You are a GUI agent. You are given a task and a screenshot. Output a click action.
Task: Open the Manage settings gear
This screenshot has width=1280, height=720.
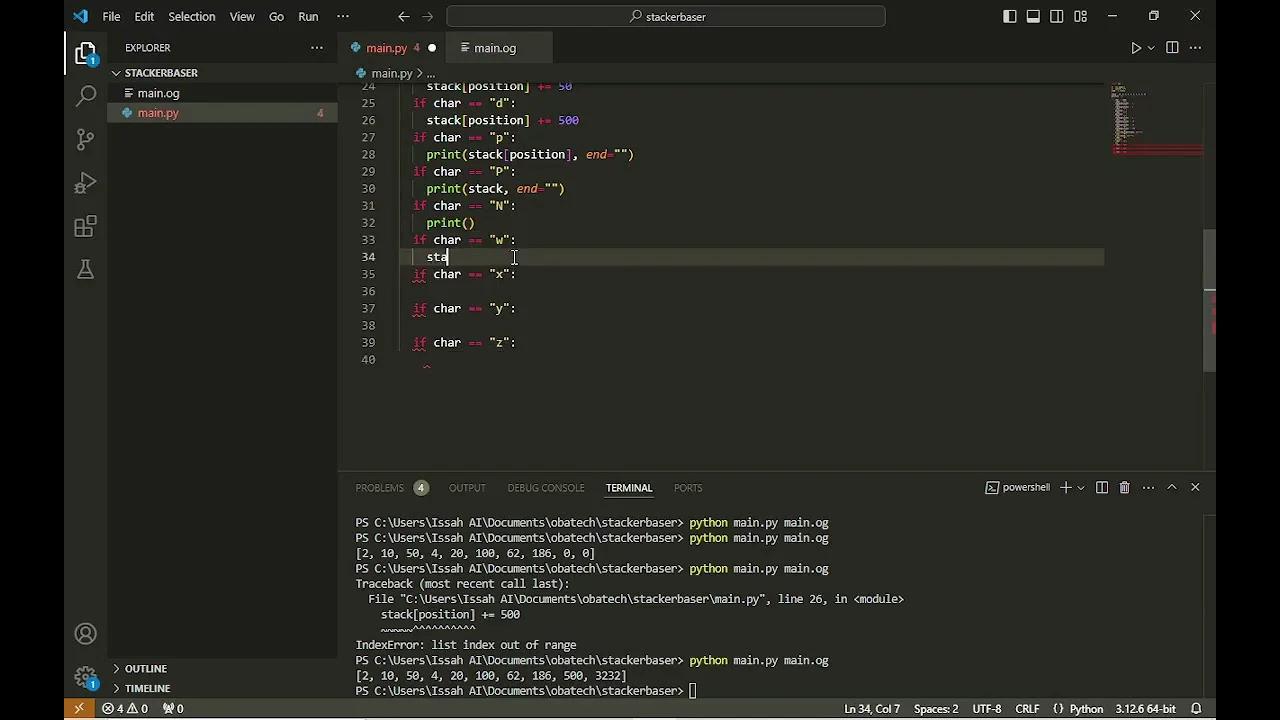(x=85, y=676)
